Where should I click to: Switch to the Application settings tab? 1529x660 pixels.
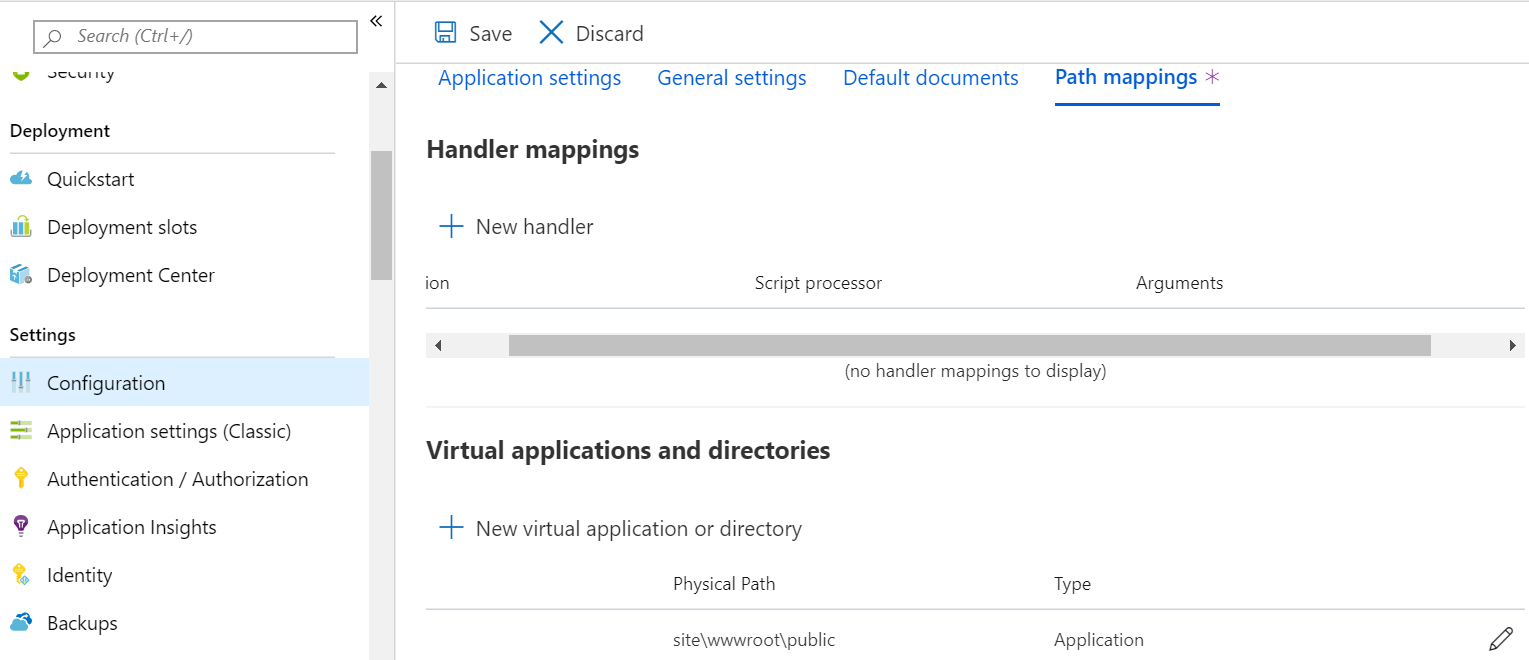click(529, 78)
